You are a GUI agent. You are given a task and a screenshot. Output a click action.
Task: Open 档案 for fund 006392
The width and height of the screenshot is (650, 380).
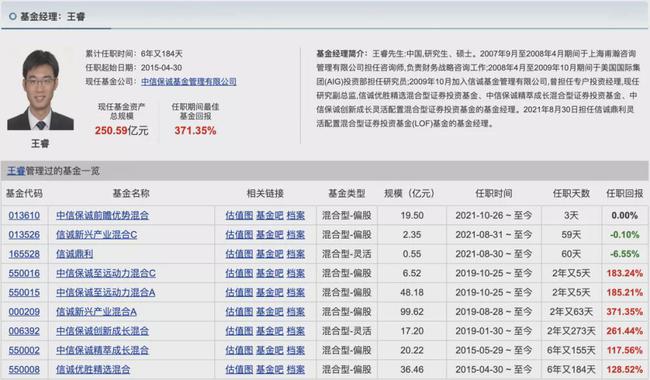(x=296, y=331)
